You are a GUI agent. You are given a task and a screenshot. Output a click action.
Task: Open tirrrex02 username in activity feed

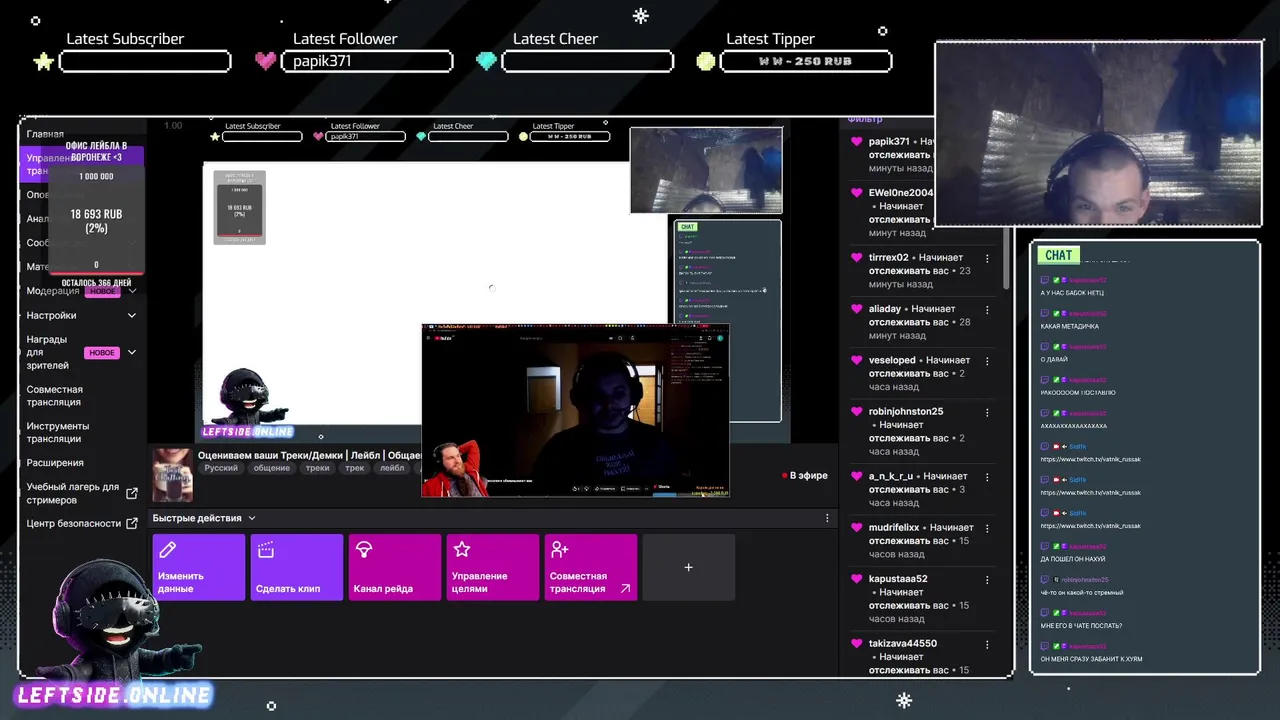(889, 258)
